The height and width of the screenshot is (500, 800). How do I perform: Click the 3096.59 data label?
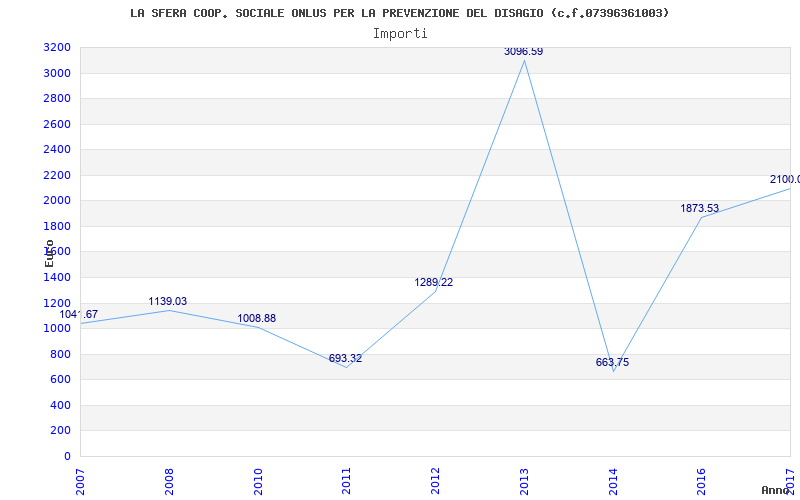tap(523, 52)
